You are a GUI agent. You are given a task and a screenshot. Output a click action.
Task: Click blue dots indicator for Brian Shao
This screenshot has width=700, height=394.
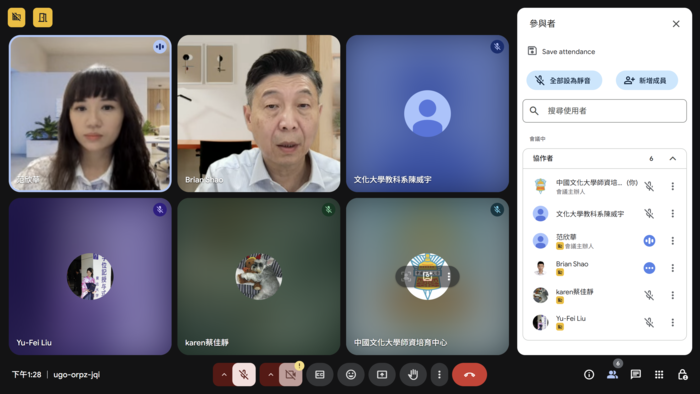pos(649,268)
